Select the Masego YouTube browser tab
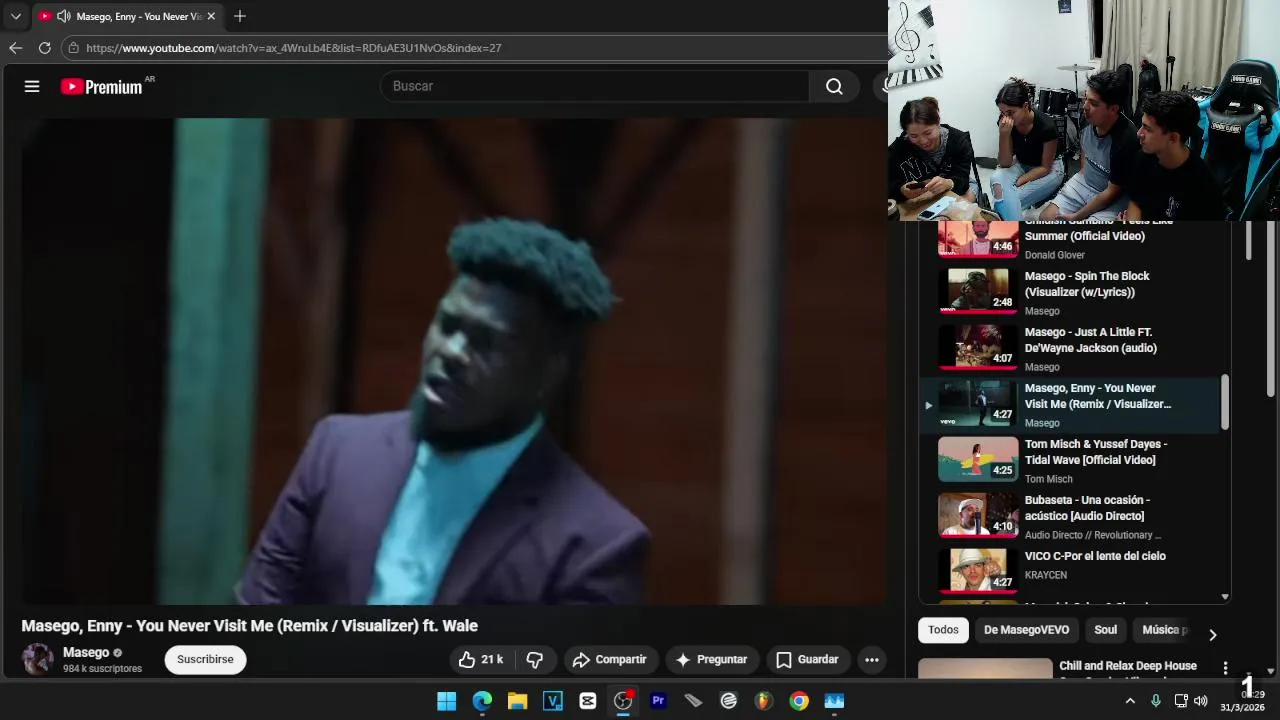Viewport: 1280px width, 720px height. tap(126, 16)
